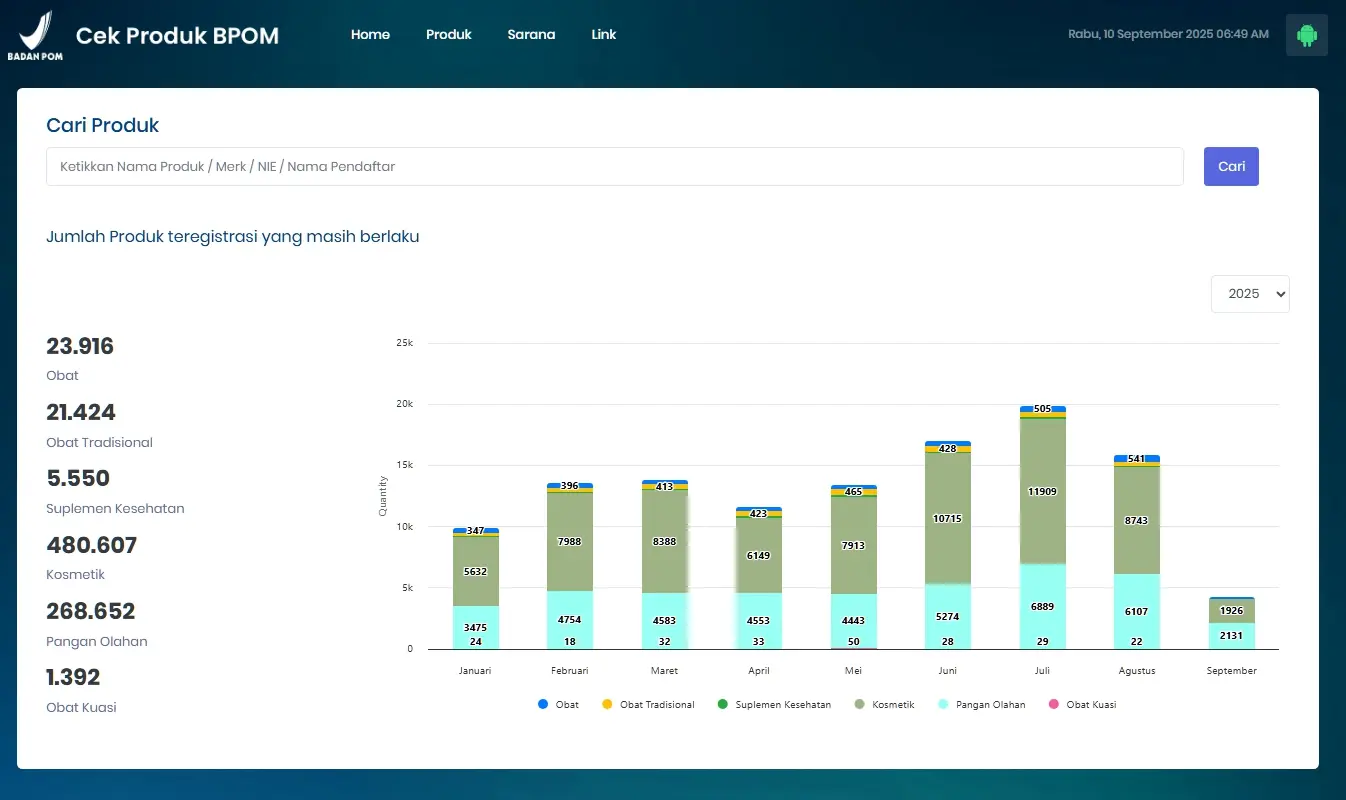Click the Cek Produk BPOM title
This screenshot has height=800, width=1346.
point(177,36)
